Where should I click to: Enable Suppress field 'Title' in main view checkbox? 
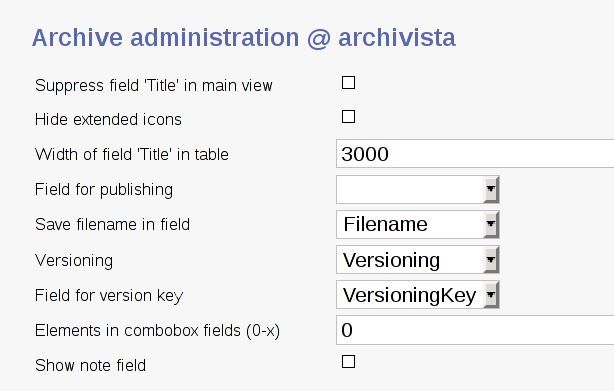348,83
